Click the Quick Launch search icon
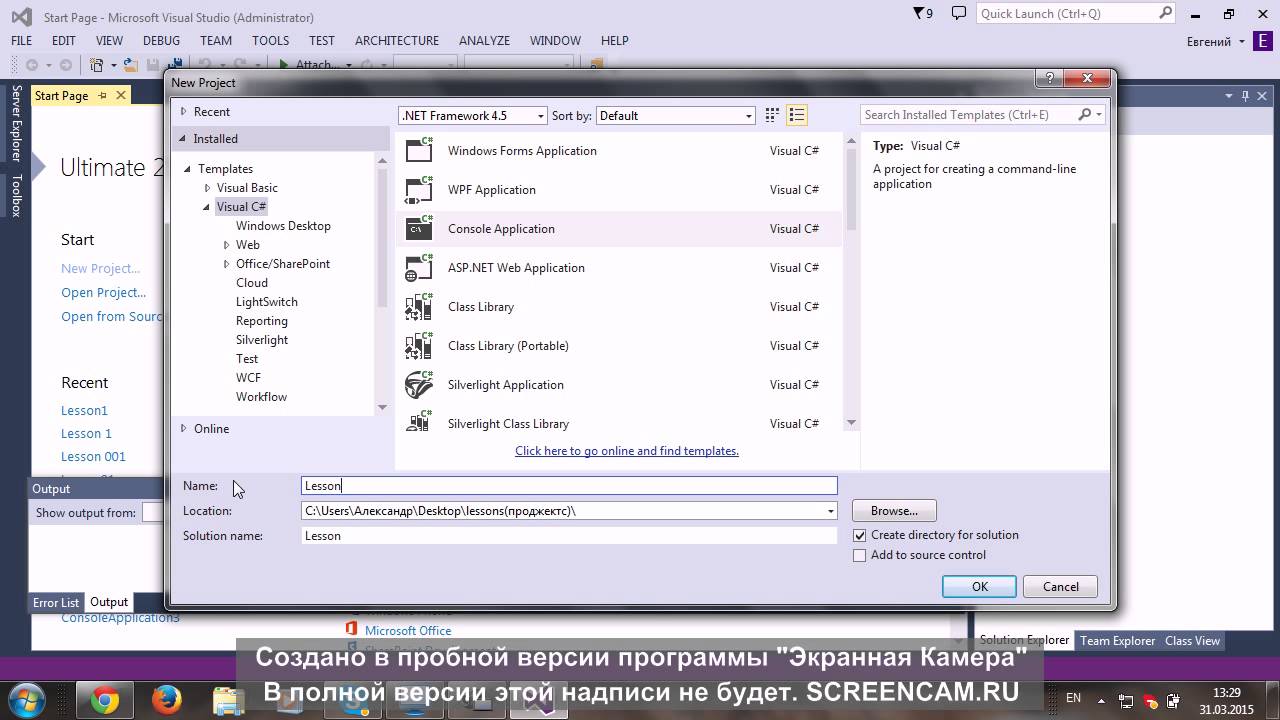The image size is (1280, 720). point(1165,14)
